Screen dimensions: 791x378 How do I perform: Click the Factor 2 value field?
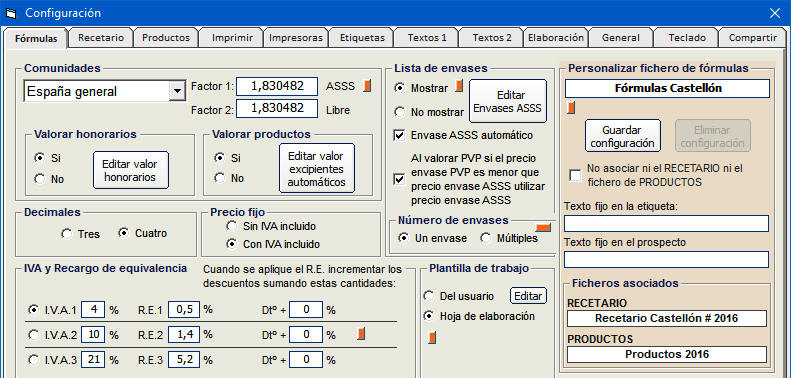277,108
